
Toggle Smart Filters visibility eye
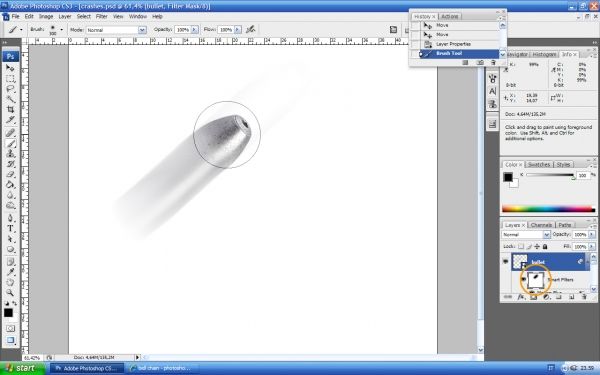click(x=523, y=280)
